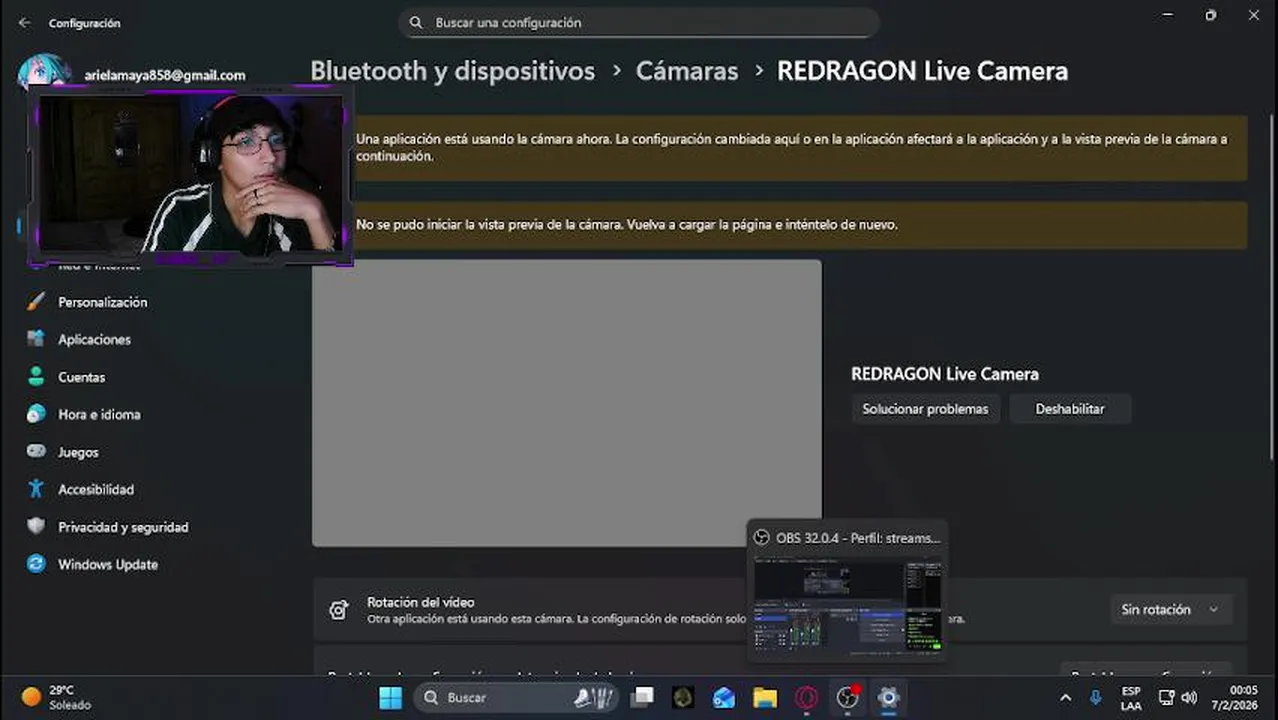Screen dimensions: 1278x720
Task: Open the Opera browser taskbar icon
Action: pos(806,697)
